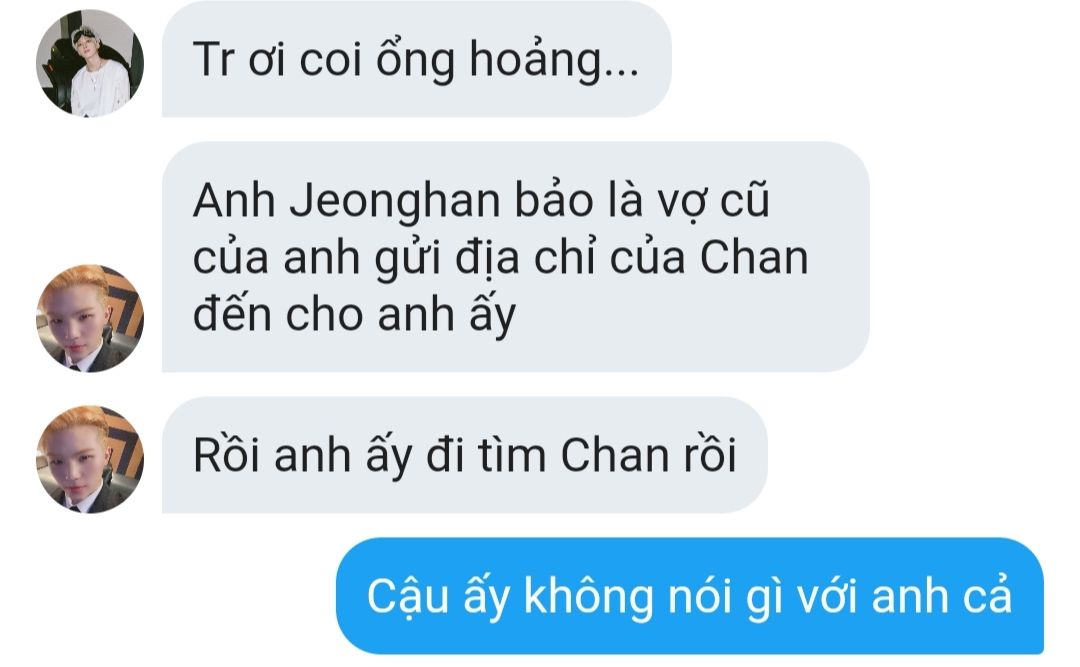Click the line "đến cho anh ấy"

pos(354,316)
